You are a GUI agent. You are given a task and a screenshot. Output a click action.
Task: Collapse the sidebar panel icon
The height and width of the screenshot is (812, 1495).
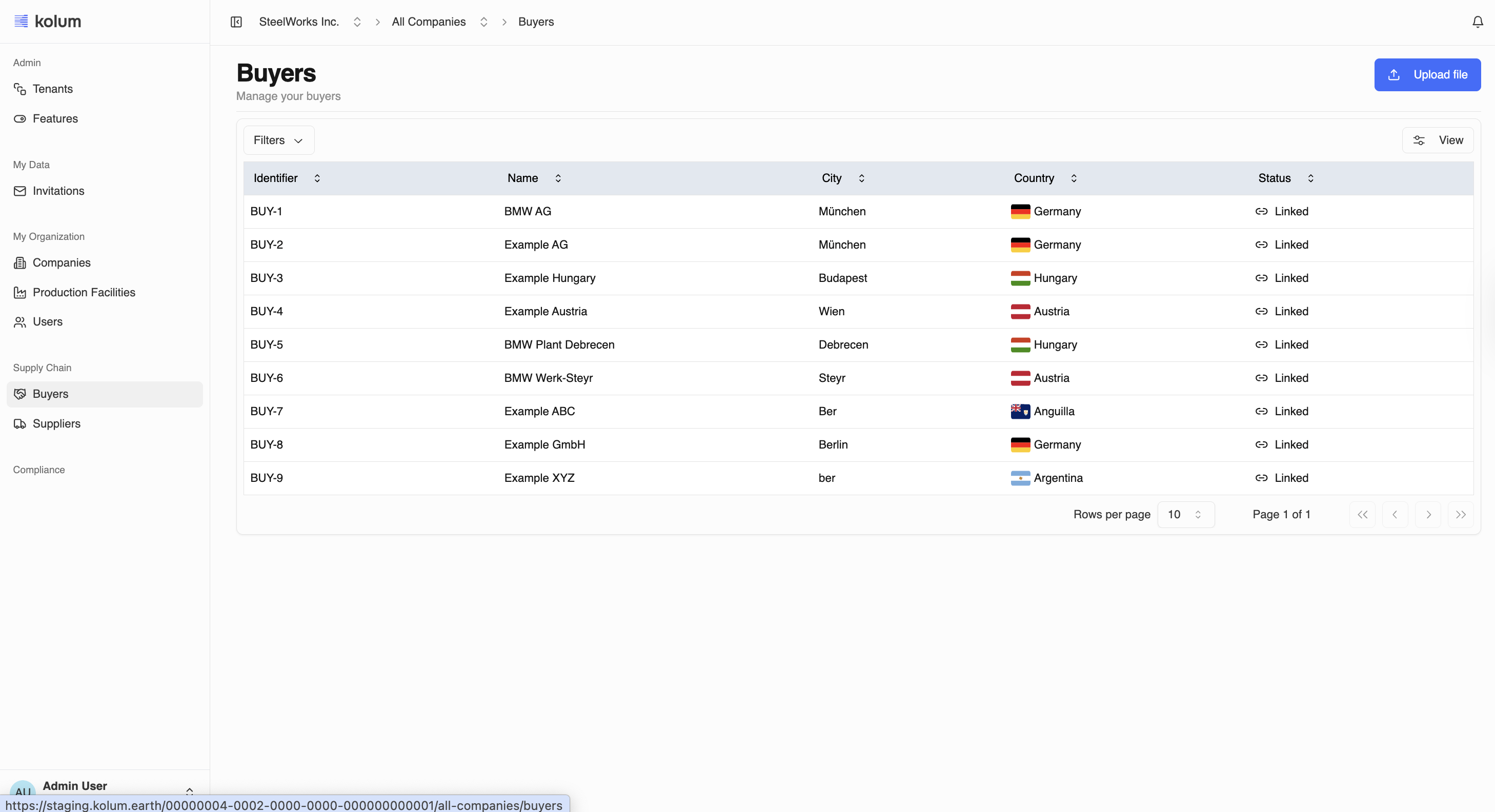click(x=236, y=22)
